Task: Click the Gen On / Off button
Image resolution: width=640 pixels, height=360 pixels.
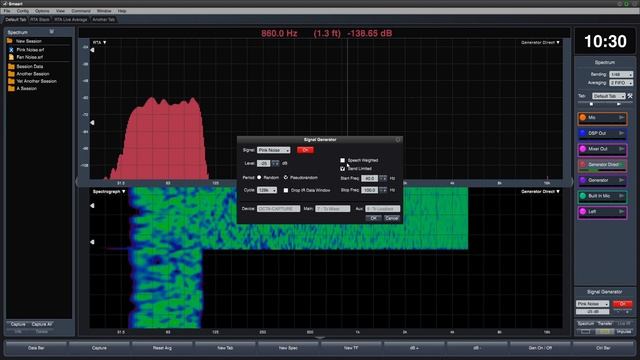Action: coord(540,348)
